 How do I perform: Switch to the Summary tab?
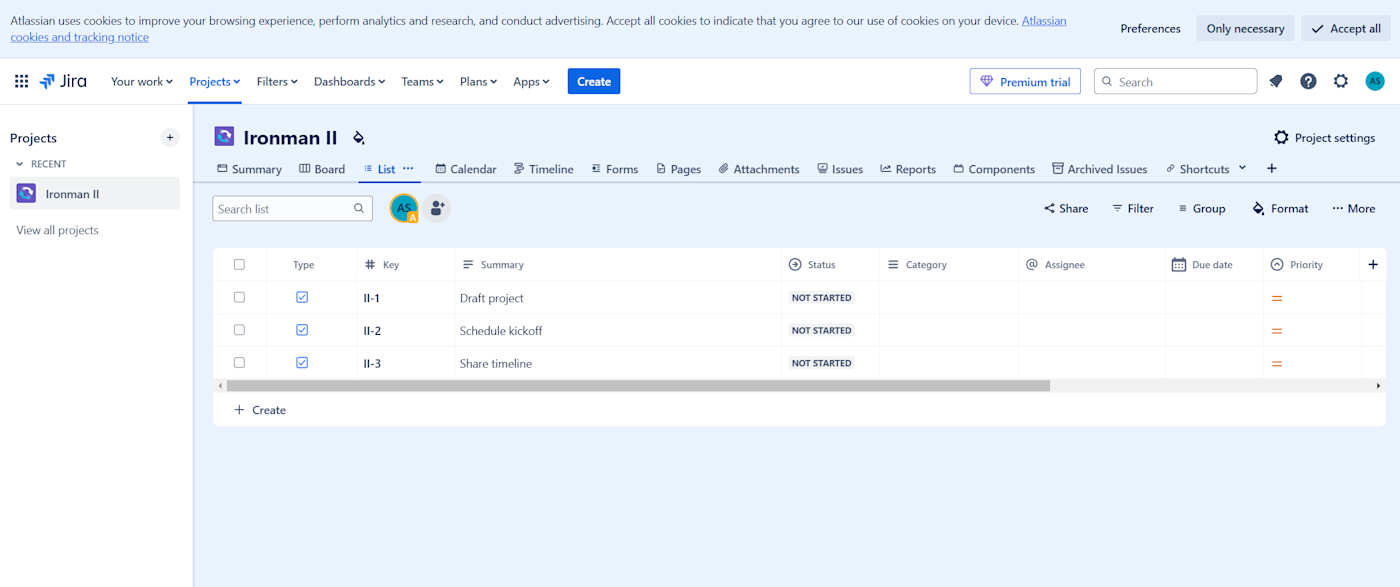250,169
